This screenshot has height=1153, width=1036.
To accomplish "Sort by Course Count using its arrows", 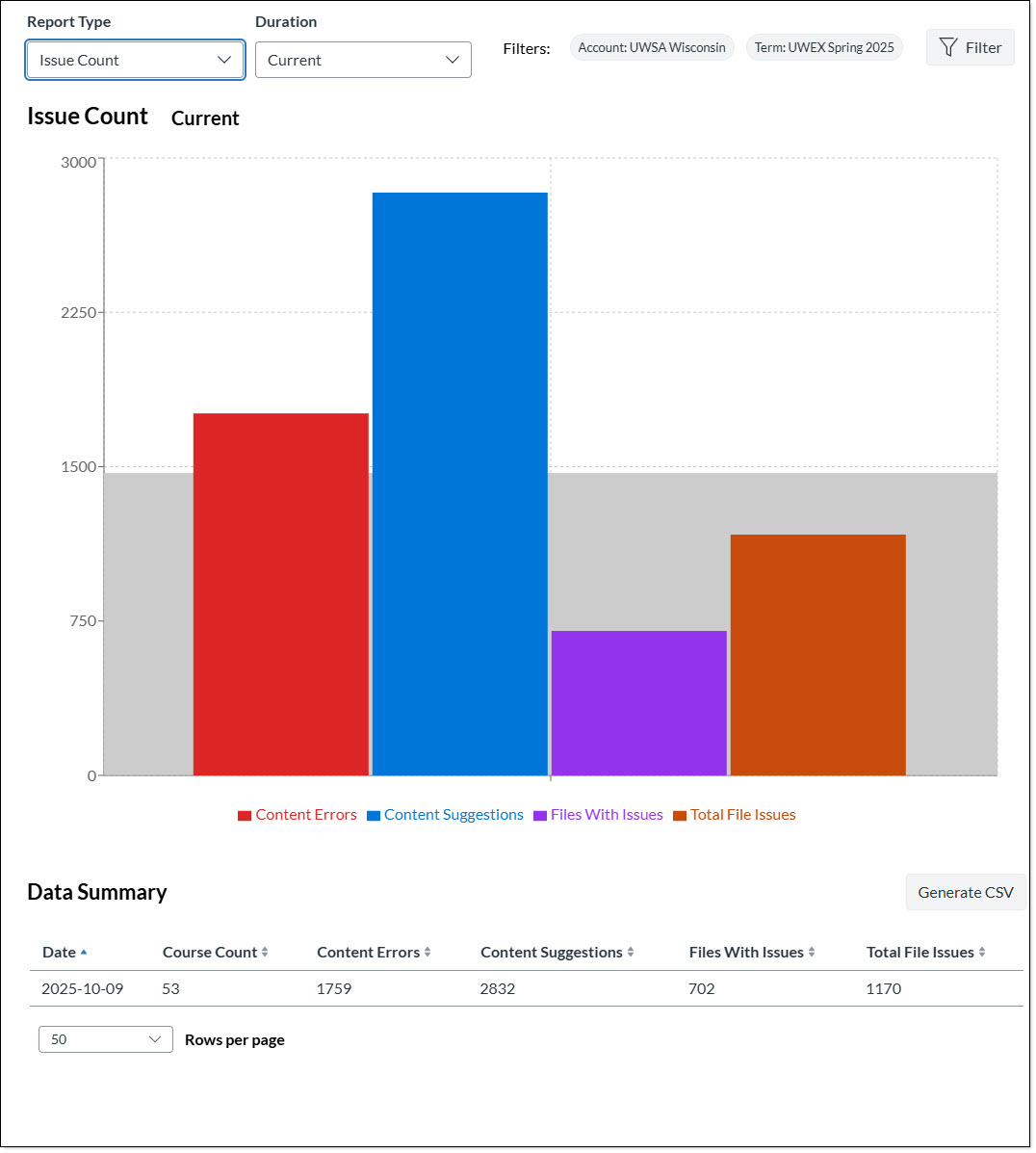I will pyautogui.click(x=265, y=952).
